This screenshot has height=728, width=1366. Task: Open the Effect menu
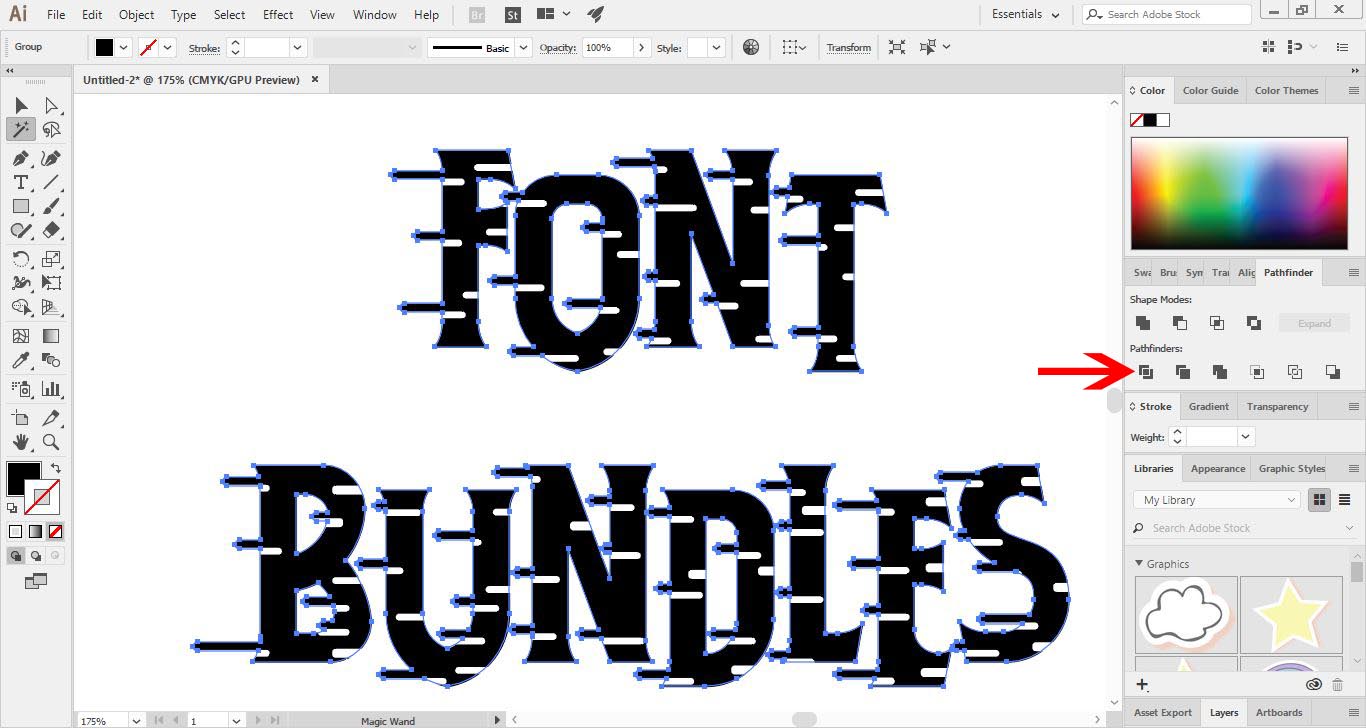(x=278, y=15)
